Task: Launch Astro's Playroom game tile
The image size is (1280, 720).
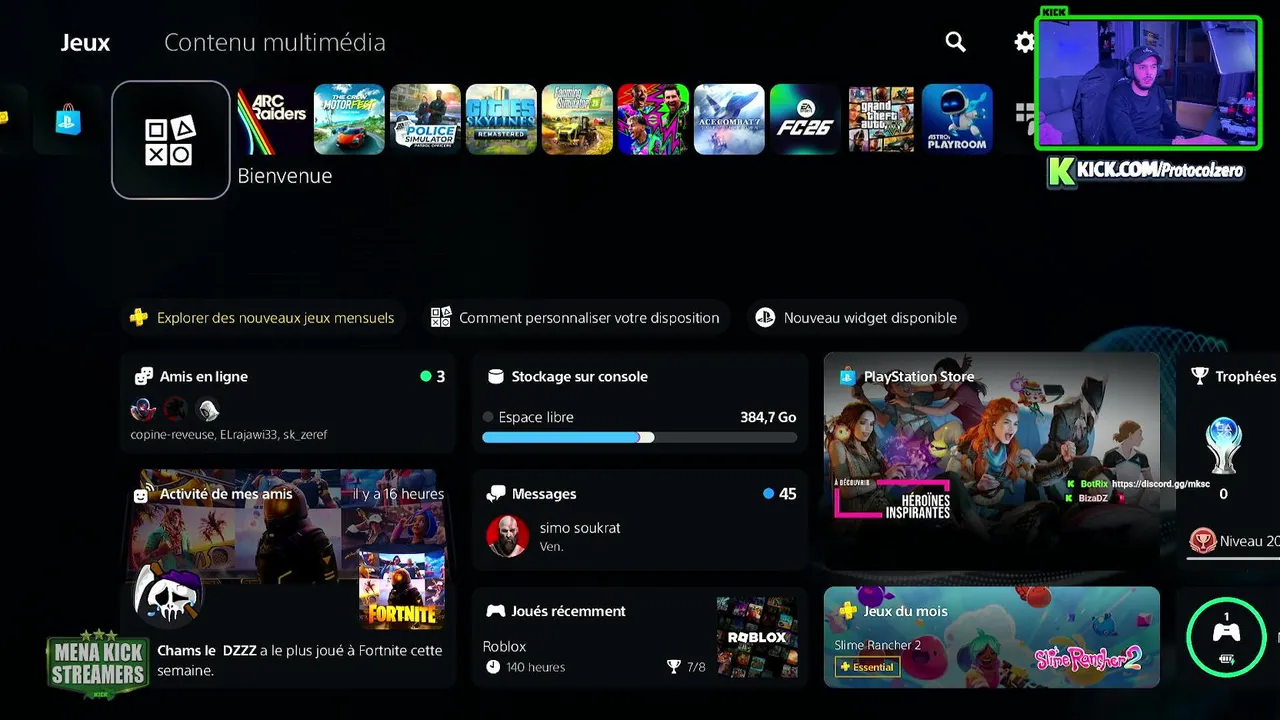Action: click(957, 119)
